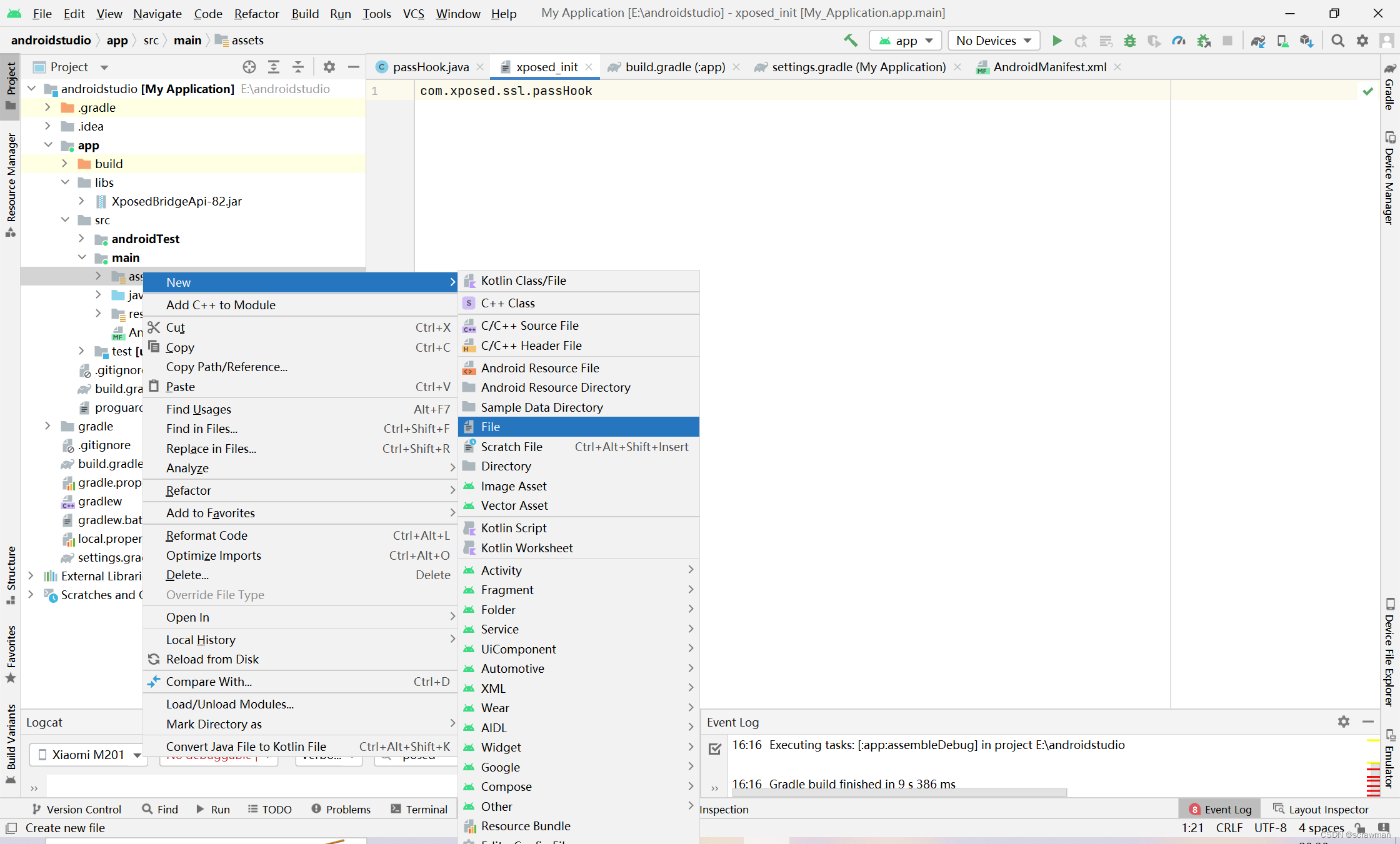Close the xposed_init editor tab
This screenshot has height=844, width=1400.
pos(589,67)
